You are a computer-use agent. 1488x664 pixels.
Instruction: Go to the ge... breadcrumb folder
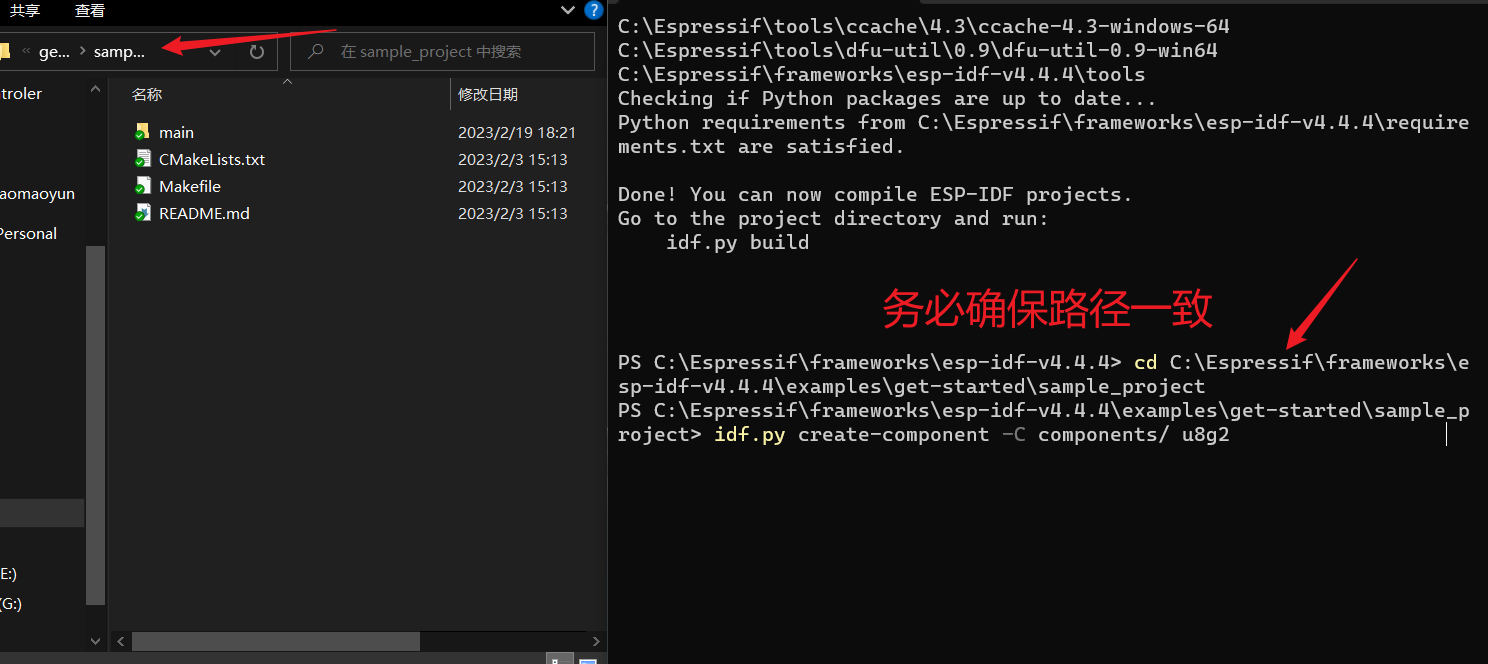pyautogui.click(x=54, y=52)
